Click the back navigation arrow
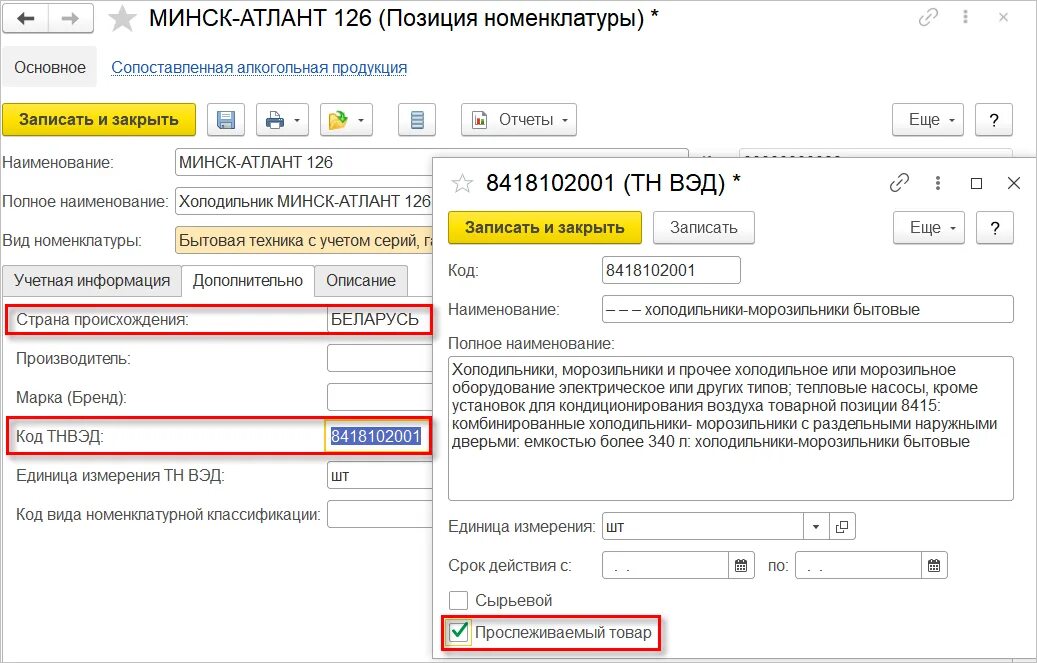Image resolution: width=1037 pixels, height=663 pixels. [26, 19]
